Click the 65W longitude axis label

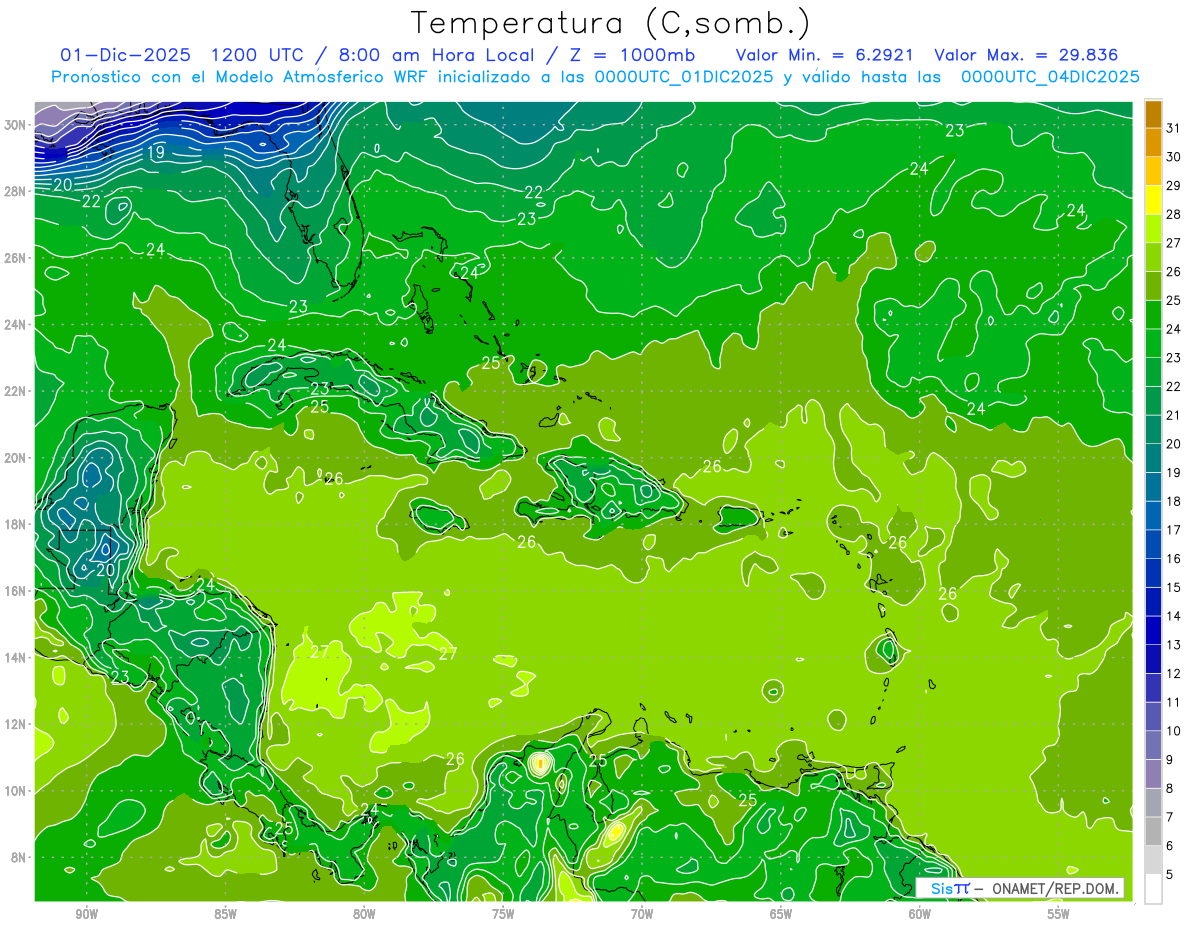pyautogui.click(x=781, y=915)
